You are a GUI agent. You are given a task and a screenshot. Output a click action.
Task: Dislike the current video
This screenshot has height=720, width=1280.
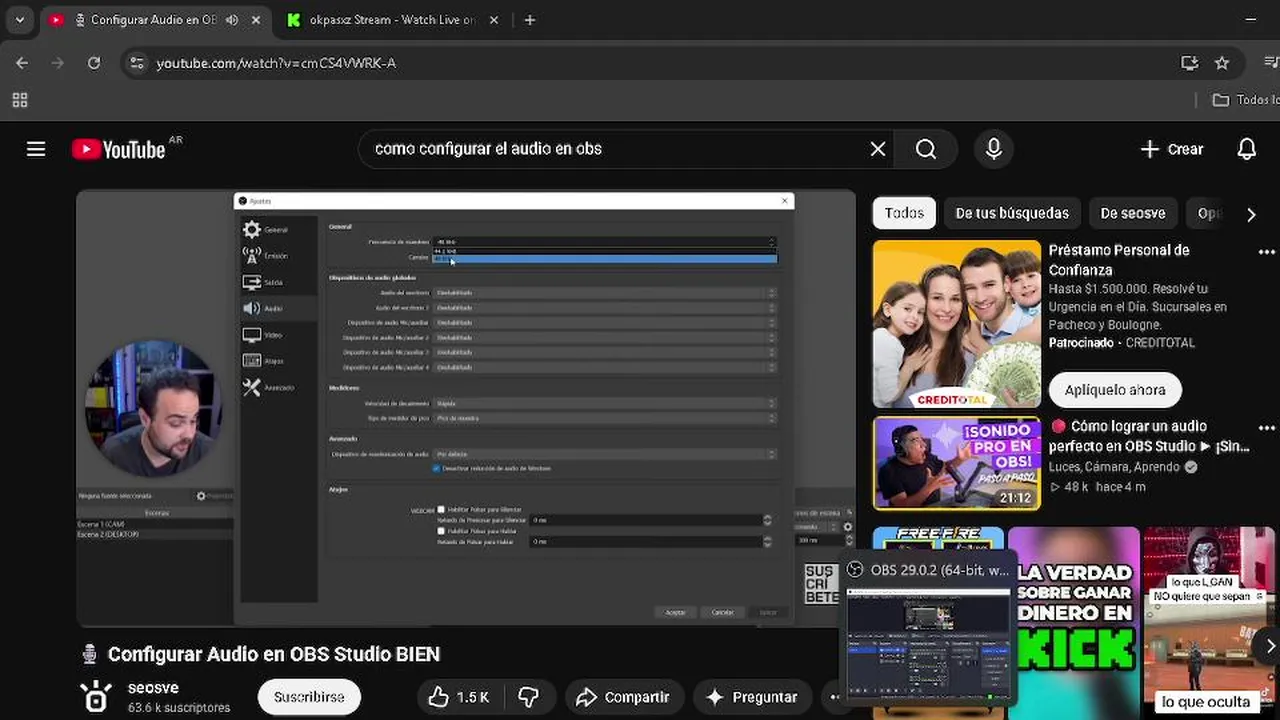tap(528, 697)
